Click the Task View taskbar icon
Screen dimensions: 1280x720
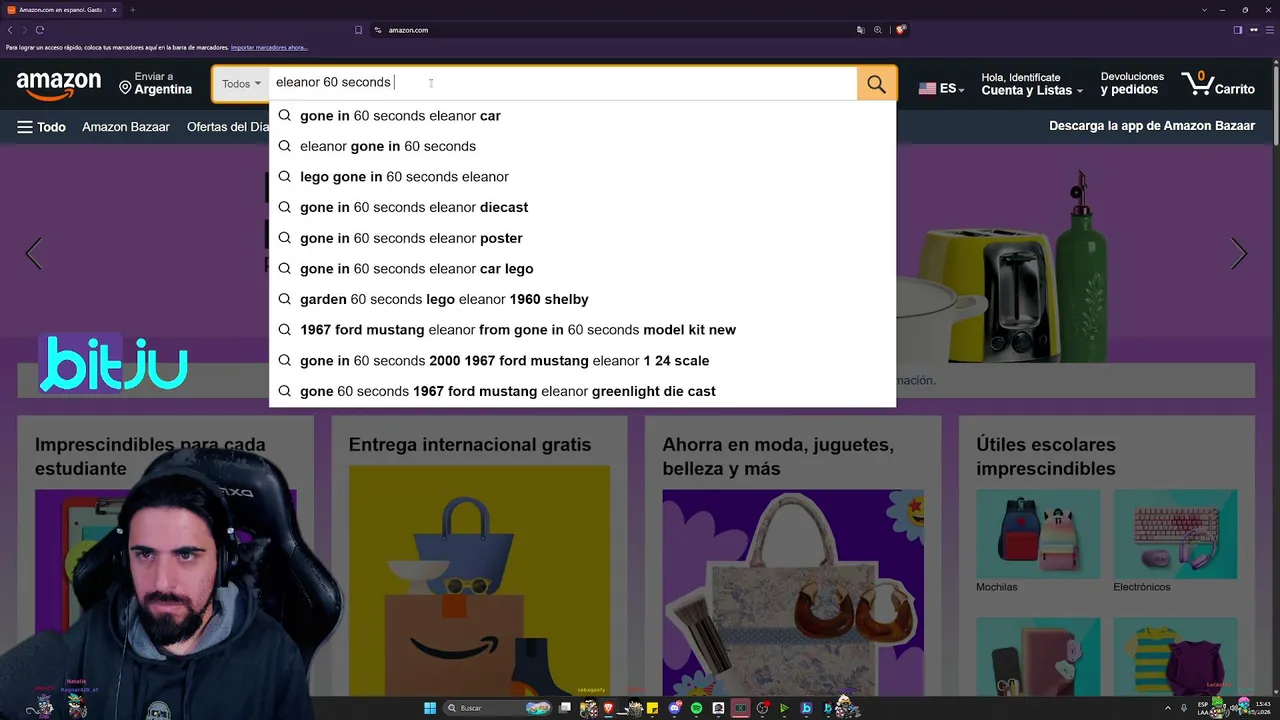565,708
